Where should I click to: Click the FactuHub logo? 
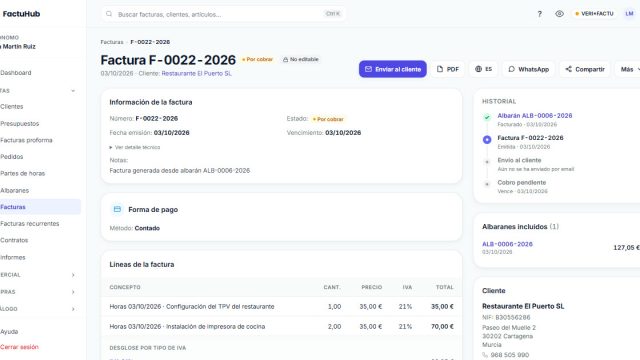click(x=21, y=14)
